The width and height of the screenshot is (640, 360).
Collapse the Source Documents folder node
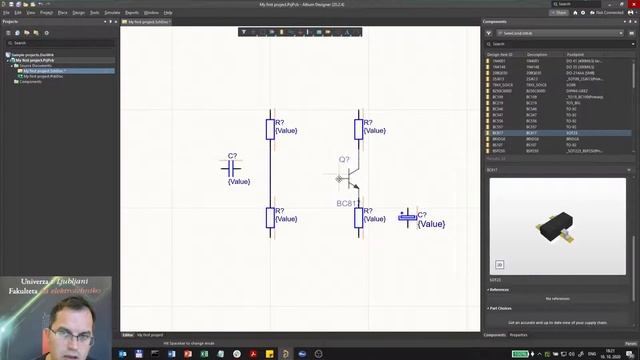(x=12, y=66)
